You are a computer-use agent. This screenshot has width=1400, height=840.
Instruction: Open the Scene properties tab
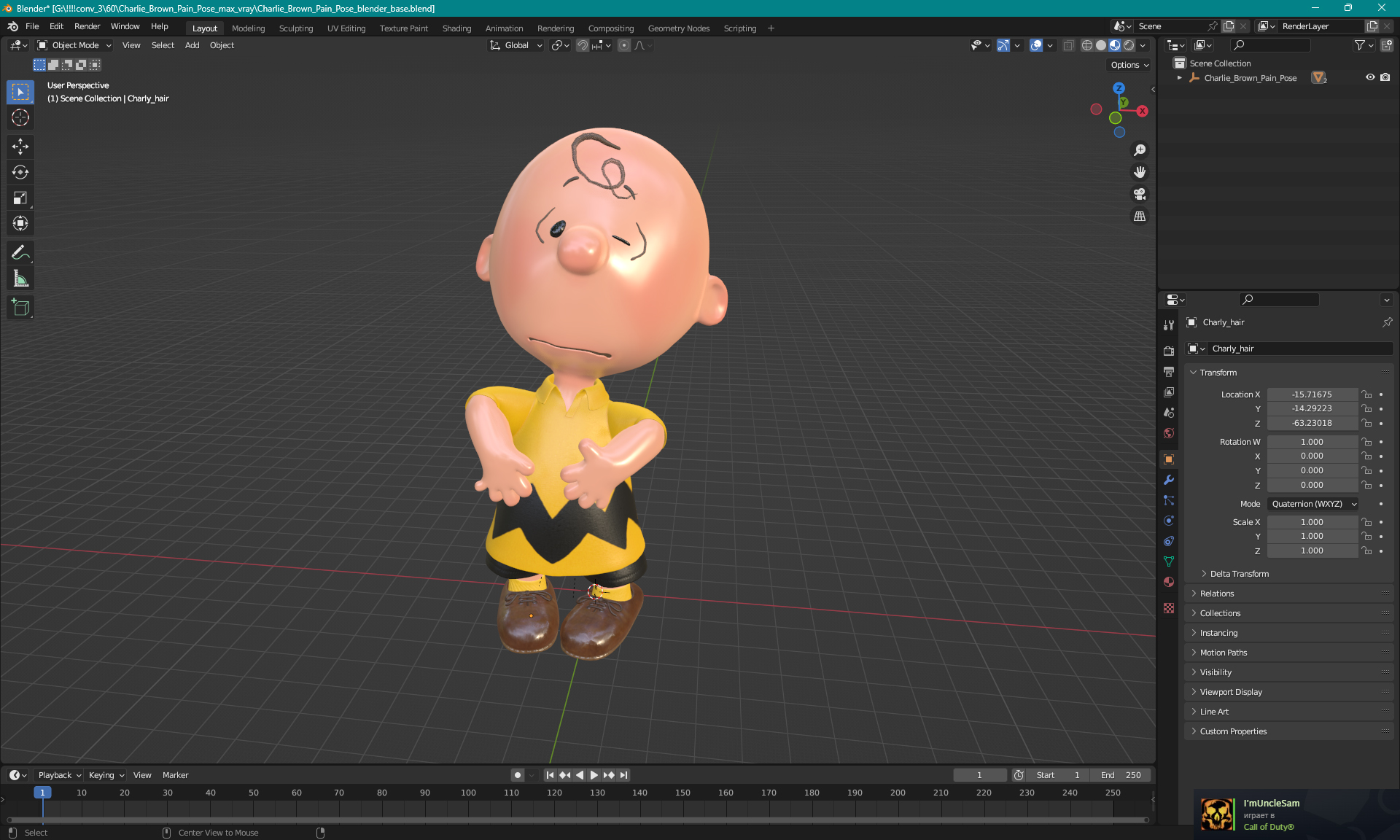click(x=1169, y=412)
